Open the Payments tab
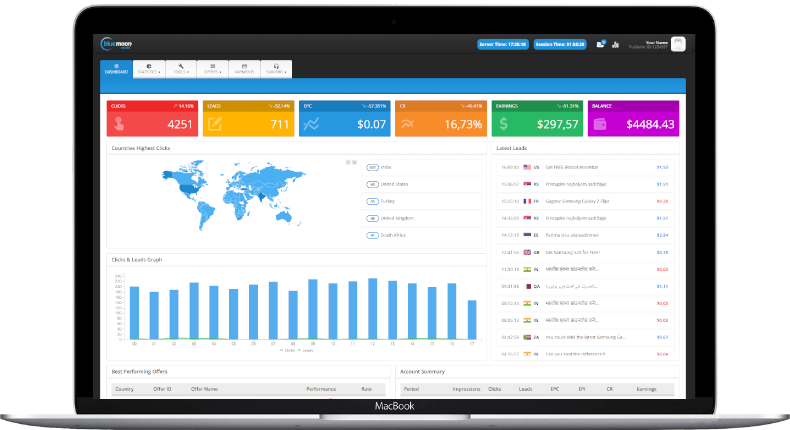Image resolution: width=790 pixels, height=430 pixels. coord(245,68)
